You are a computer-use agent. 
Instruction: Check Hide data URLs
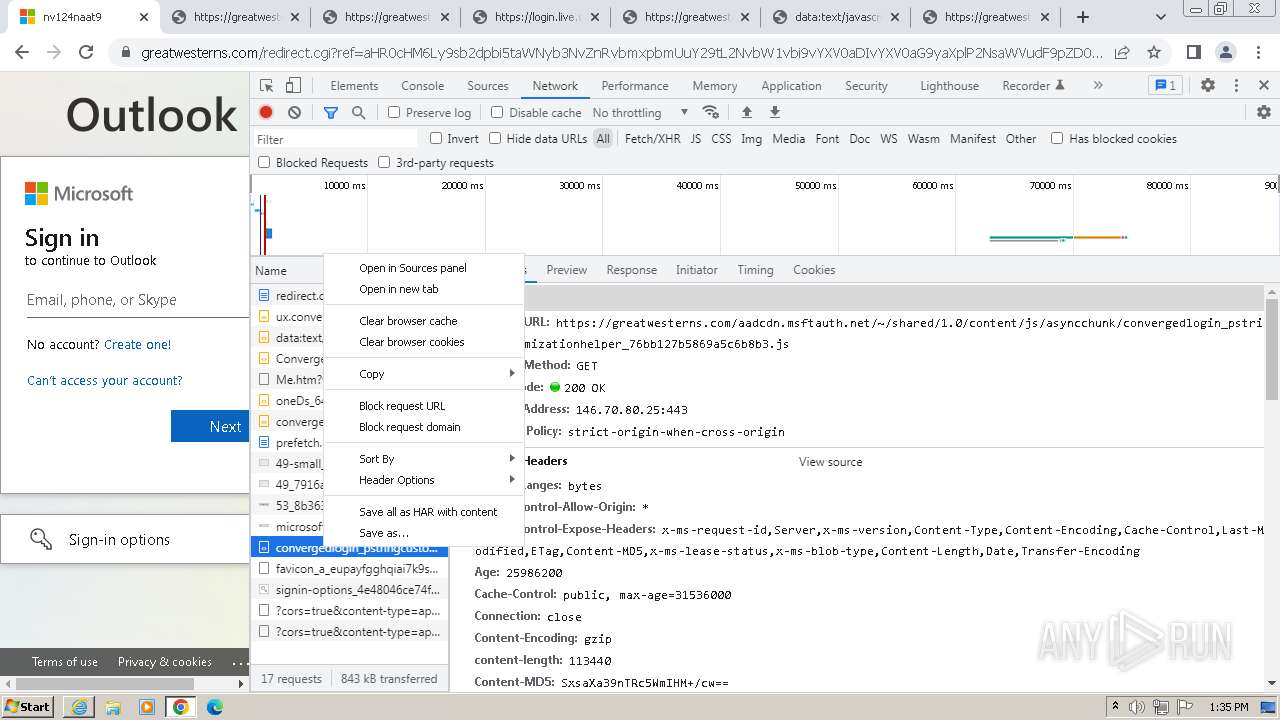tap(495, 139)
